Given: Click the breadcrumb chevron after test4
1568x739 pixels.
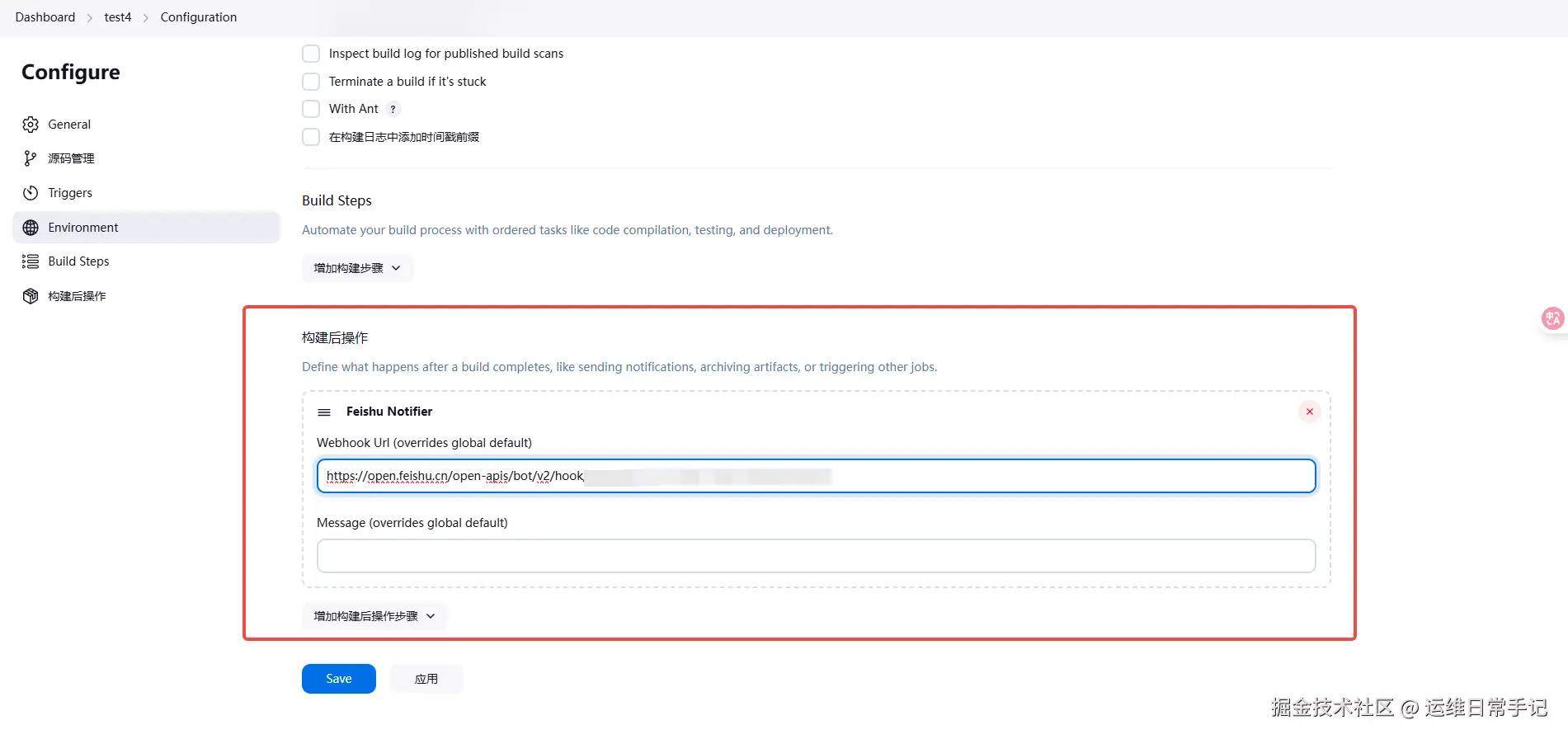Looking at the screenshot, I should (x=146, y=17).
